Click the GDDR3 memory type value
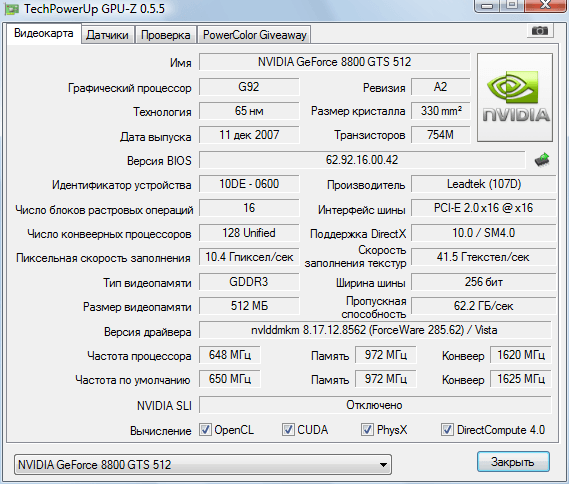Image resolution: width=569 pixels, height=484 pixels. (x=249, y=282)
